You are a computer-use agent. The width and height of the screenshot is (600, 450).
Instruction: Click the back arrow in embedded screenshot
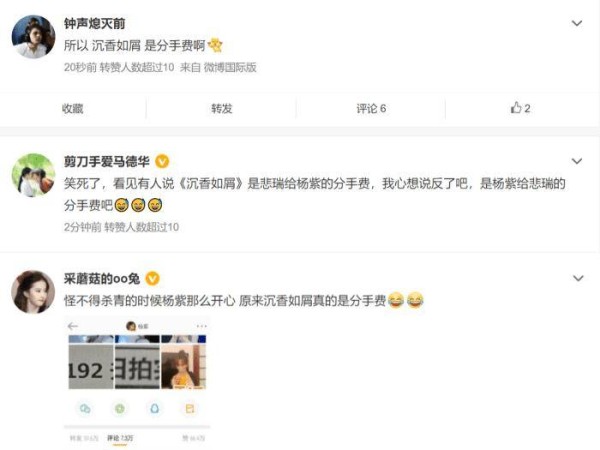click(73, 326)
